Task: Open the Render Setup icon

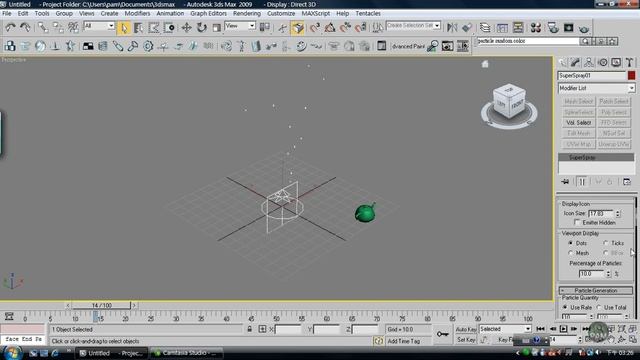Action: pyautogui.click(x=553, y=28)
